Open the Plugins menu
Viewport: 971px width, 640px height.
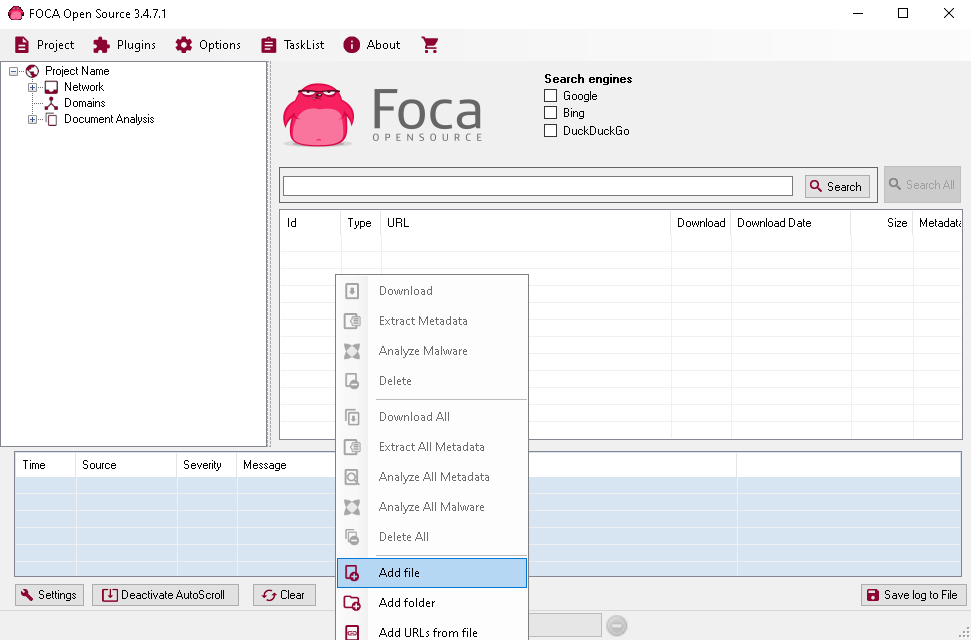point(124,45)
